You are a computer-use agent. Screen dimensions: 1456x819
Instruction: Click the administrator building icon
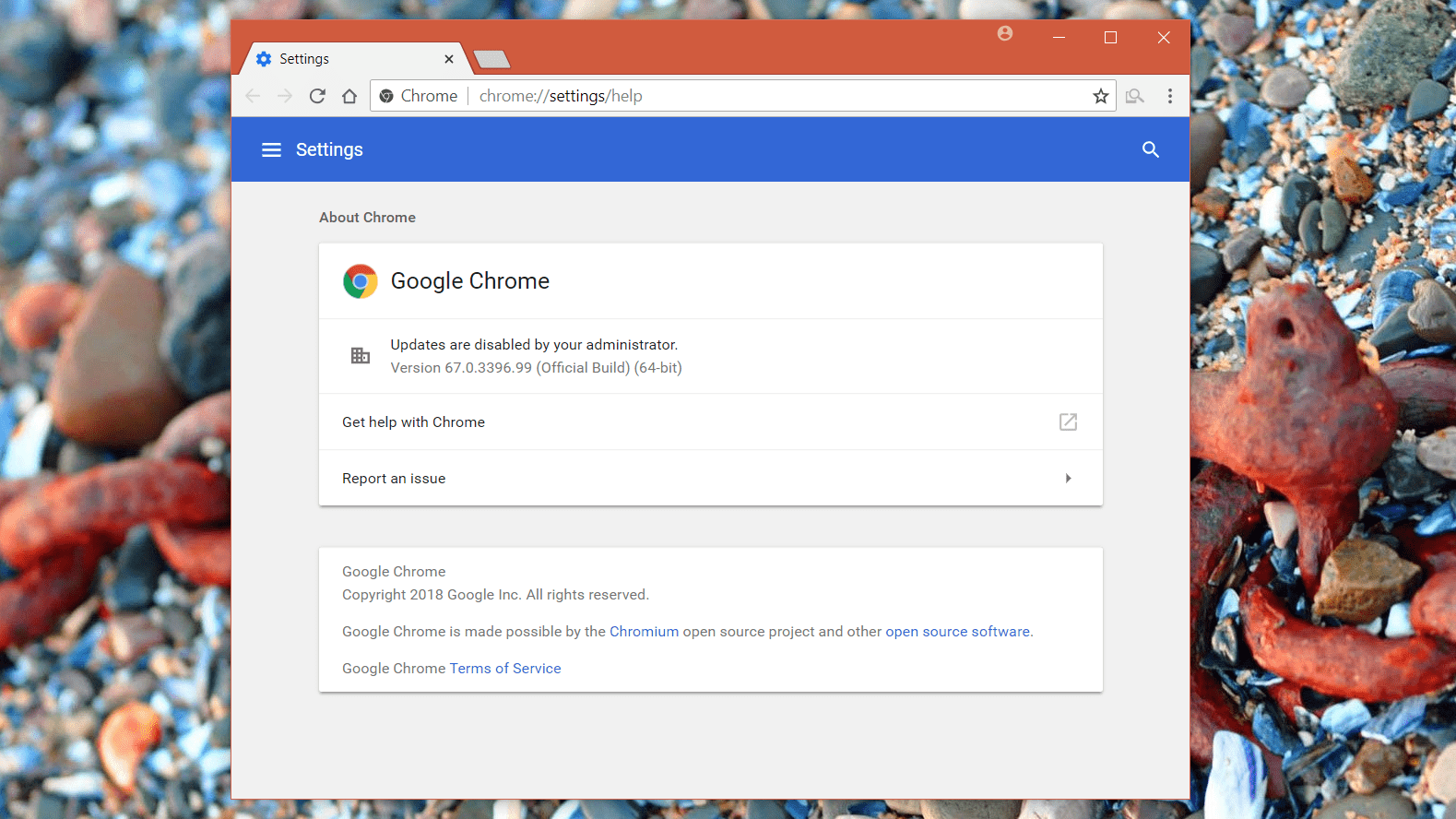pyautogui.click(x=361, y=355)
